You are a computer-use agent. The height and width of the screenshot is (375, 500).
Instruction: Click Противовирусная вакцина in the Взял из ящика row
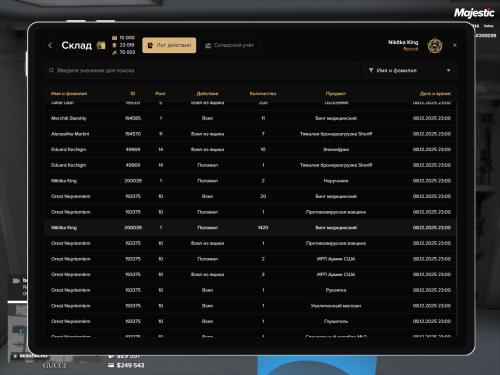pyautogui.click(x=336, y=243)
